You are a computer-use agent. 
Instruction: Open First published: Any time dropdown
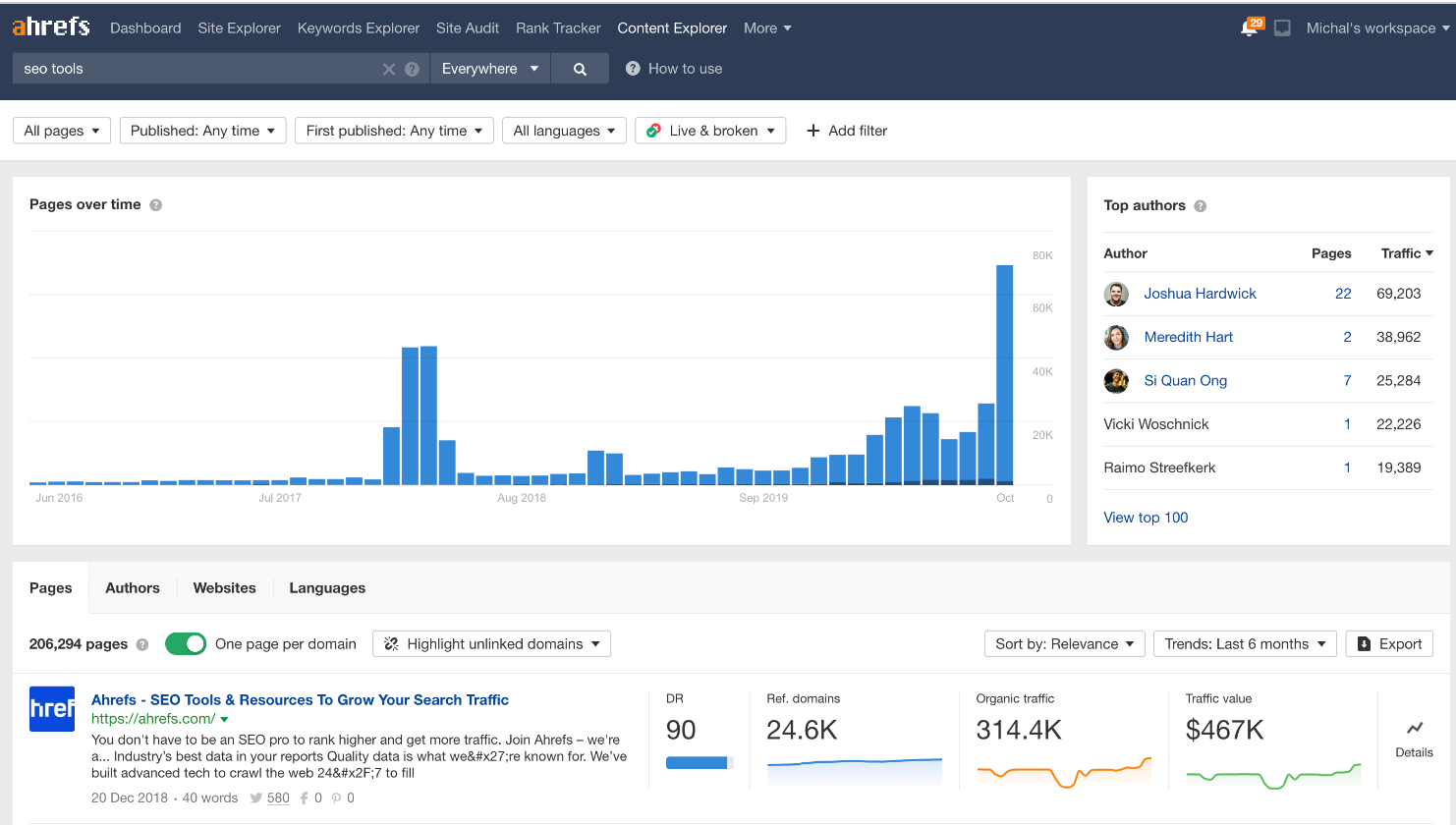(x=394, y=131)
